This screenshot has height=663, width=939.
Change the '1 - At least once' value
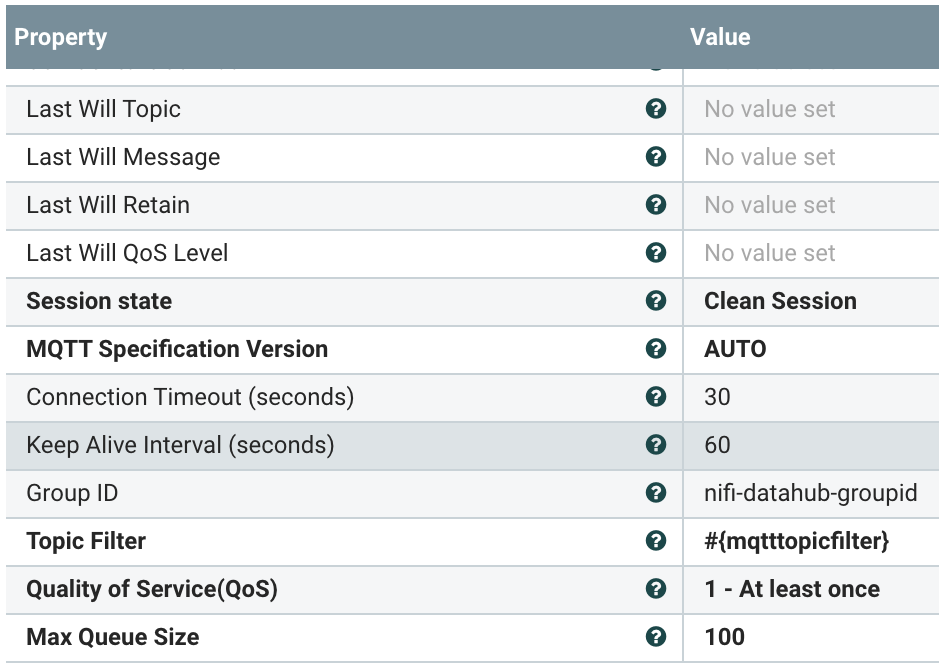(792, 589)
